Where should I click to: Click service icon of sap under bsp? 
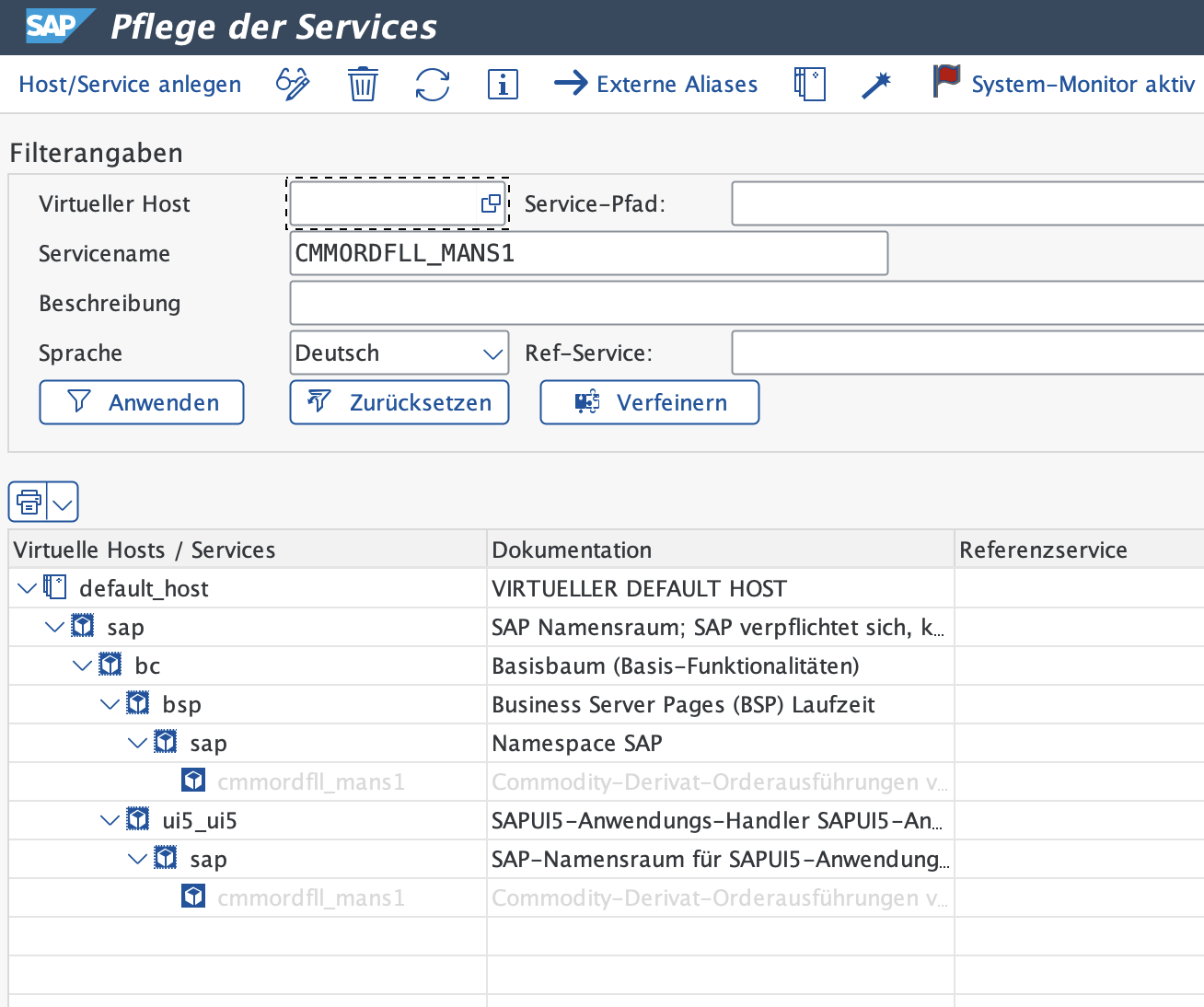166,742
